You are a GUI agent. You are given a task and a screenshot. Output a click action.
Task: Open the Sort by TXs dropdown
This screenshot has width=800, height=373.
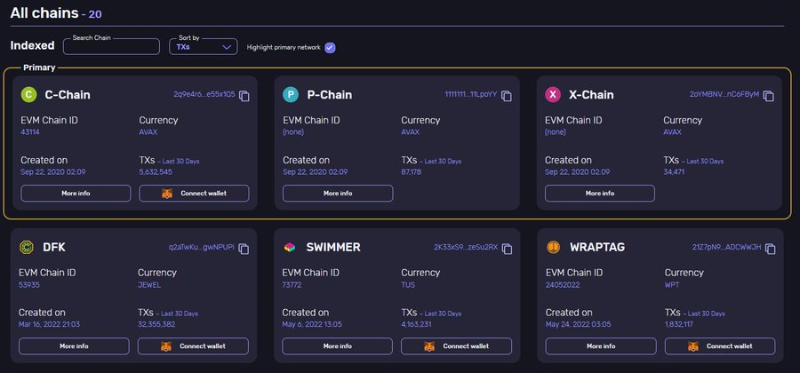[x=203, y=46]
